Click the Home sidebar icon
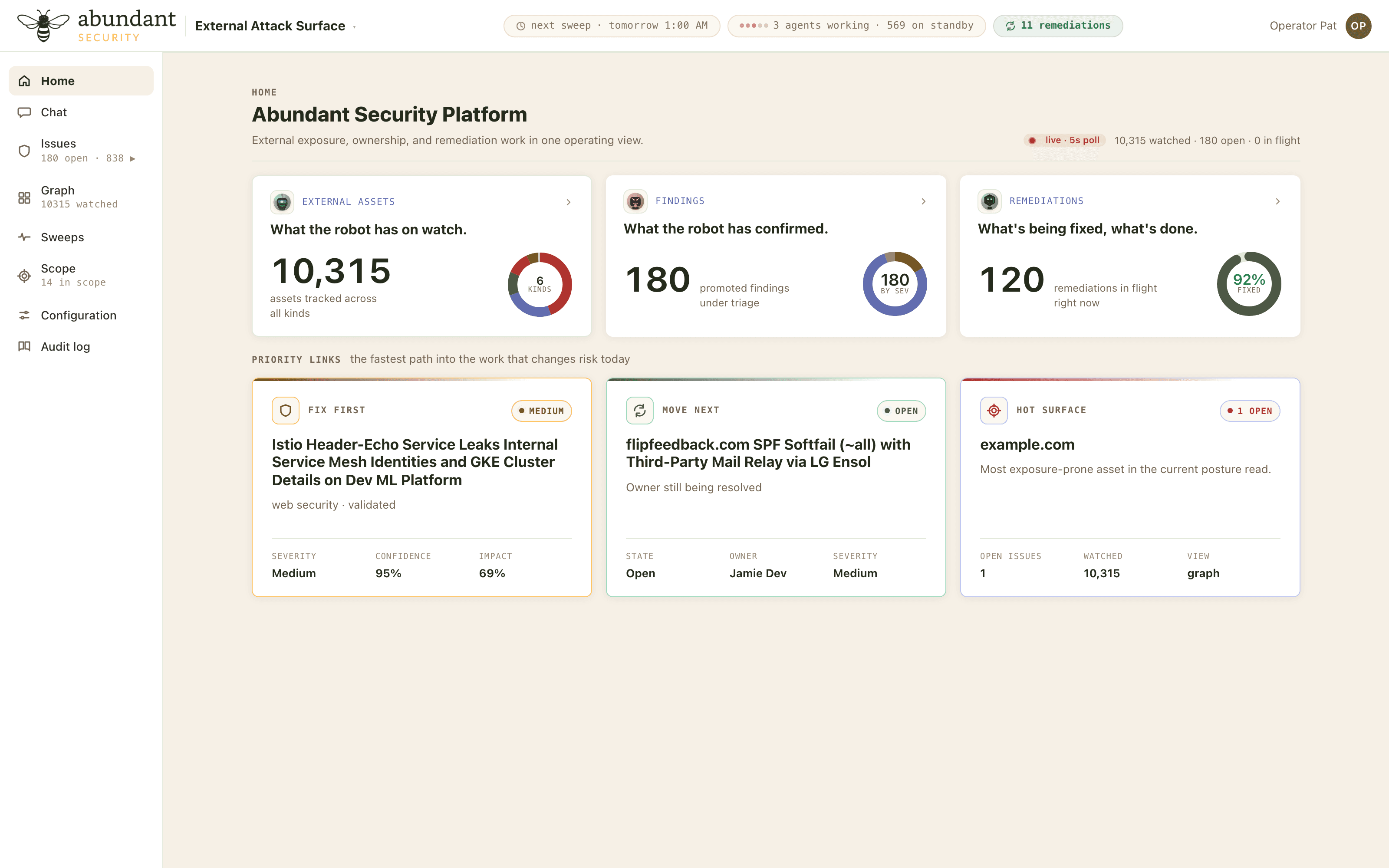This screenshot has width=1389, height=868. 24,81
